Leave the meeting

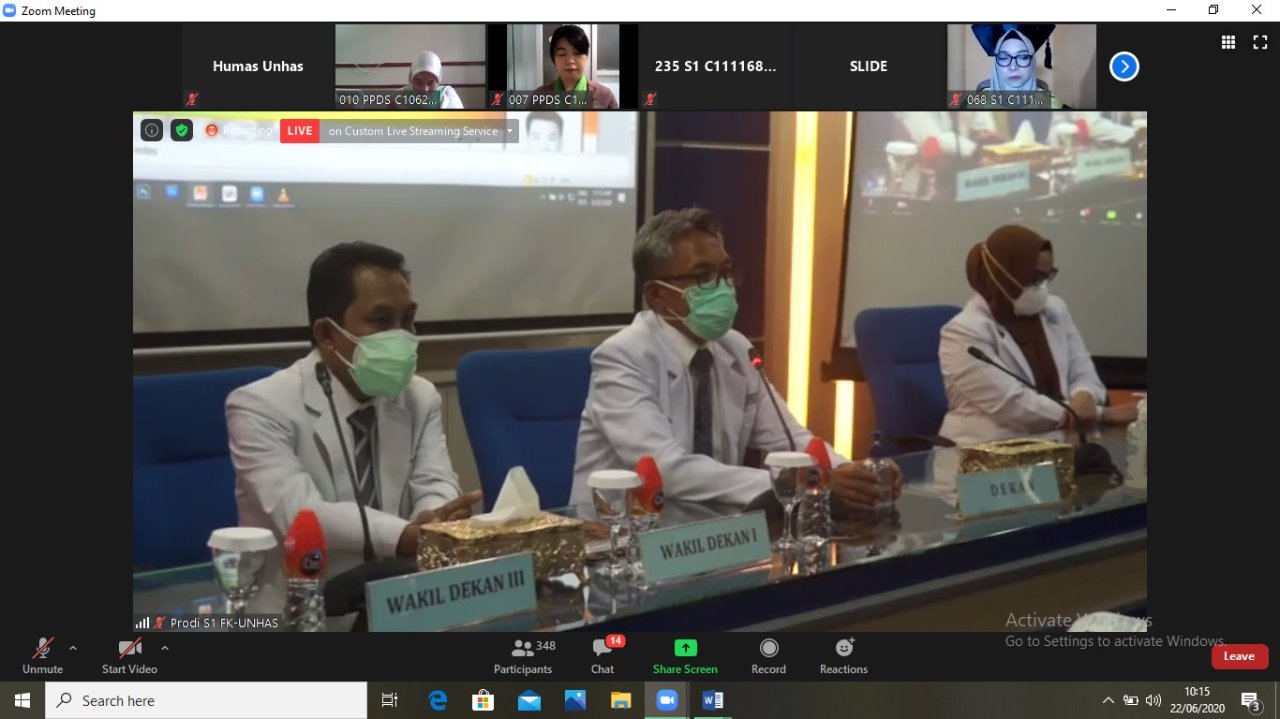click(1239, 656)
